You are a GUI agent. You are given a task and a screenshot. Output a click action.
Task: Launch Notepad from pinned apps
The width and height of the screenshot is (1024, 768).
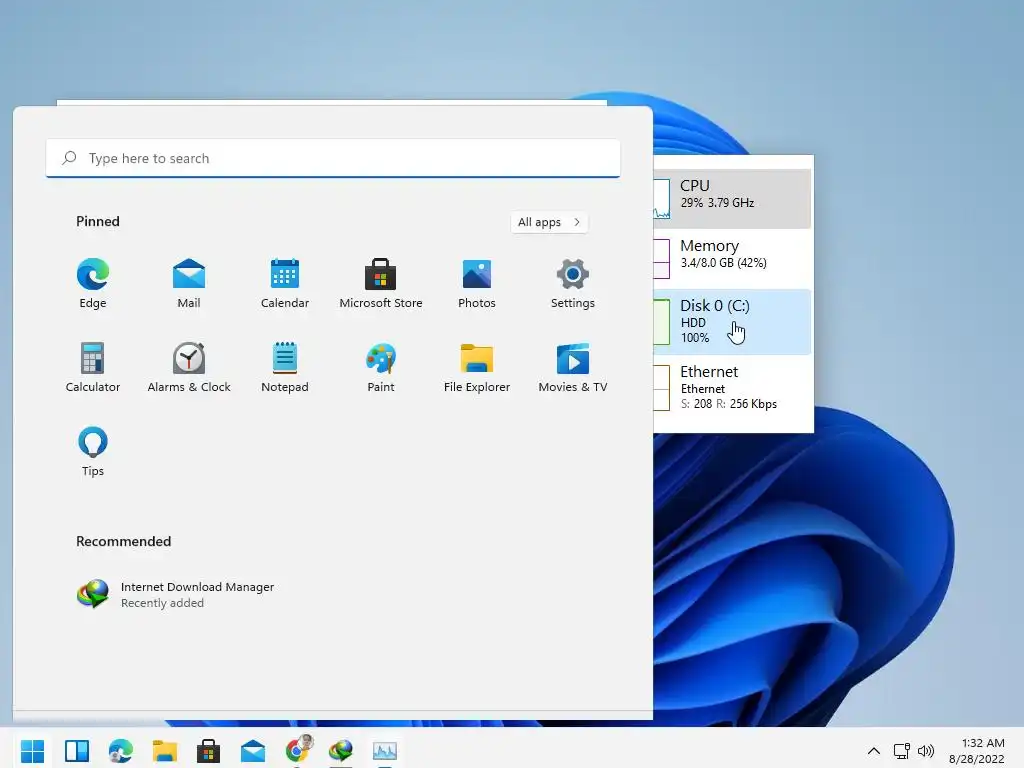tap(285, 367)
